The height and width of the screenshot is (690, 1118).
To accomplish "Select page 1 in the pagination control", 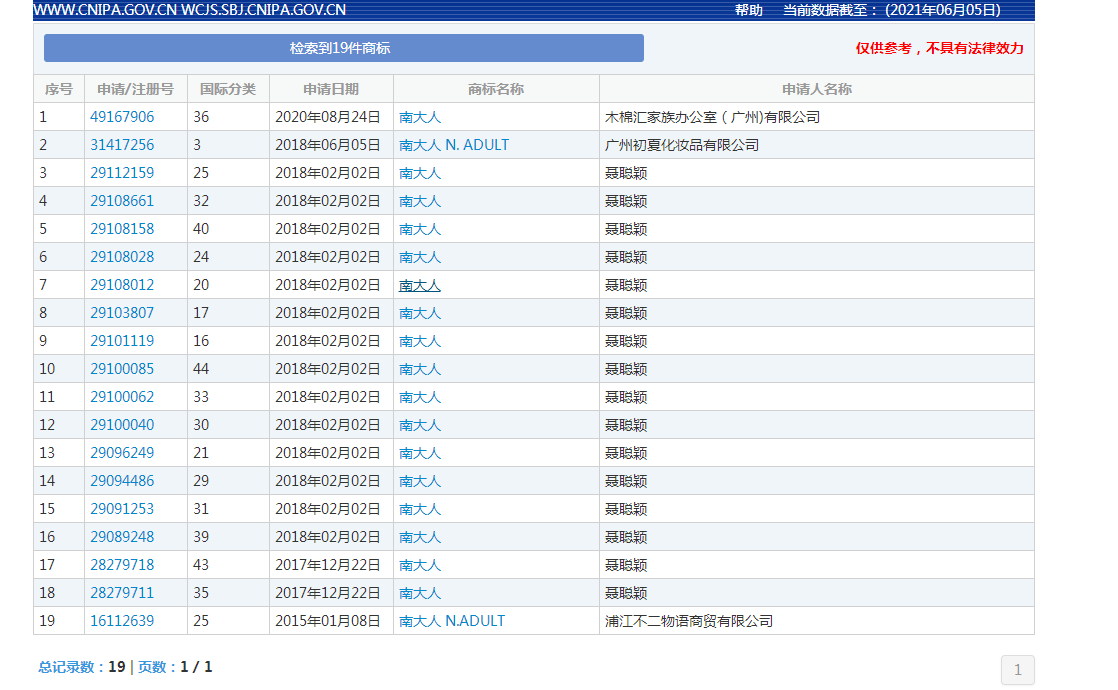I will 1017,670.
